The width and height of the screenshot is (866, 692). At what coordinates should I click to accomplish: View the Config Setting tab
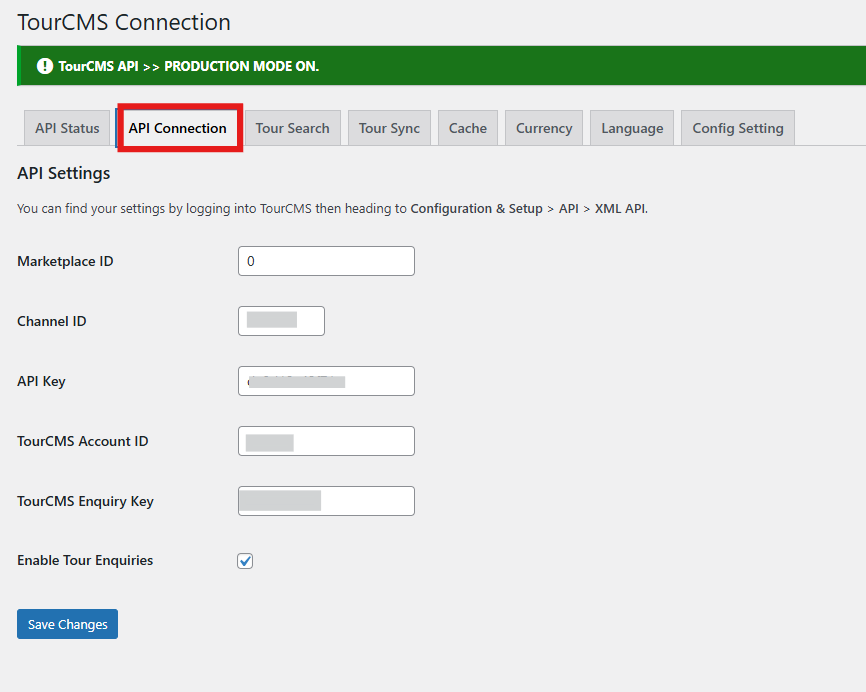click(738, 128)
